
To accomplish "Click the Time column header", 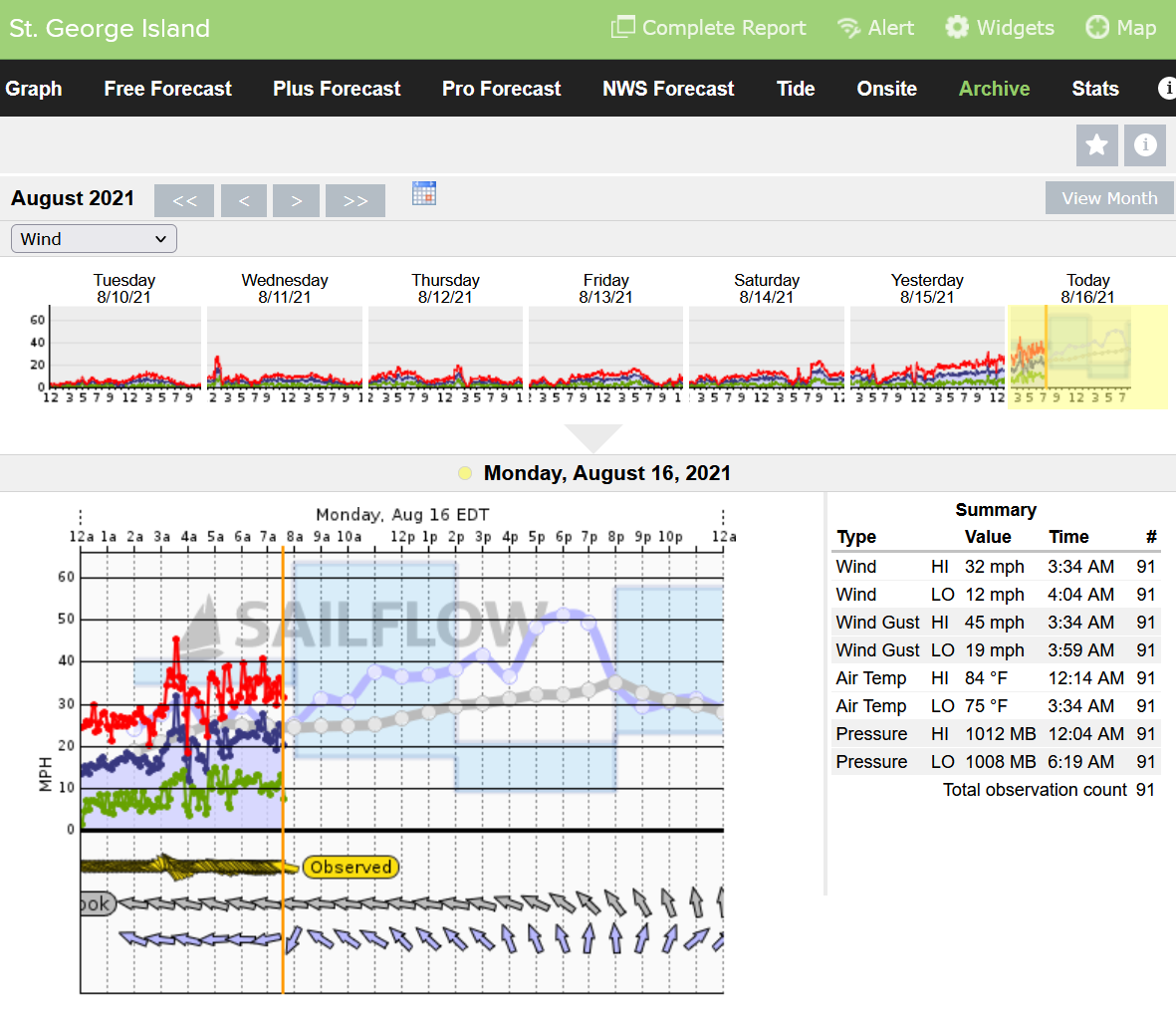I will (1068, 537).
